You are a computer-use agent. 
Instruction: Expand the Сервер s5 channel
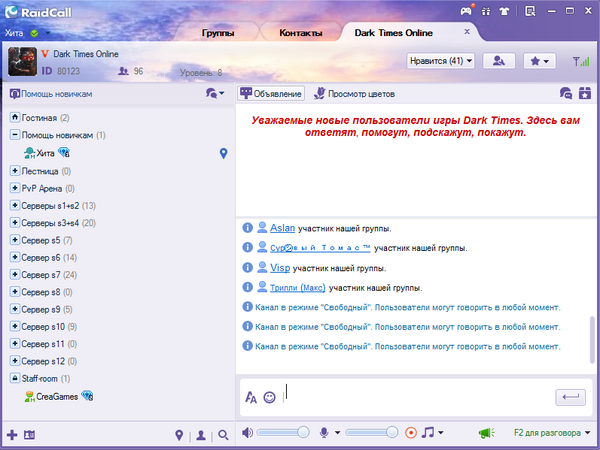15,240
